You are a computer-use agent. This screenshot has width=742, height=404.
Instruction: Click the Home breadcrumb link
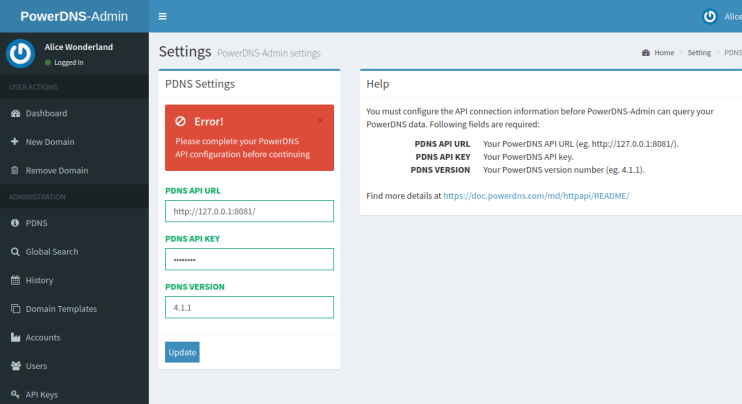pyautogui.click(x=663, y=52)
